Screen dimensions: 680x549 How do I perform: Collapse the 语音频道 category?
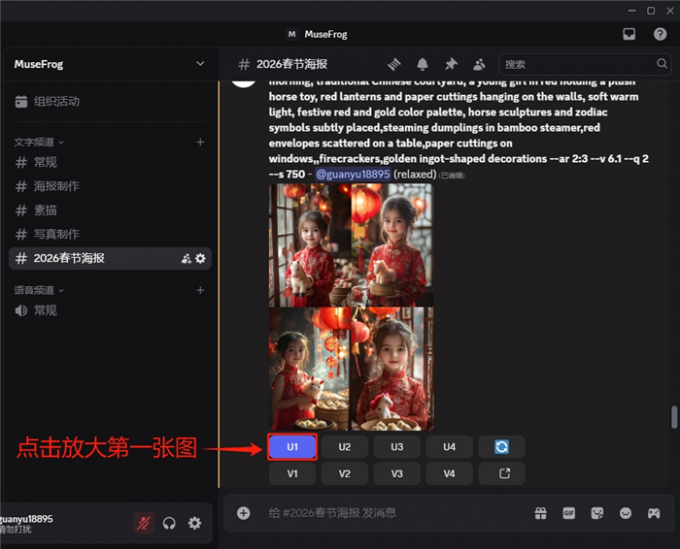click(x=39, y=290)
